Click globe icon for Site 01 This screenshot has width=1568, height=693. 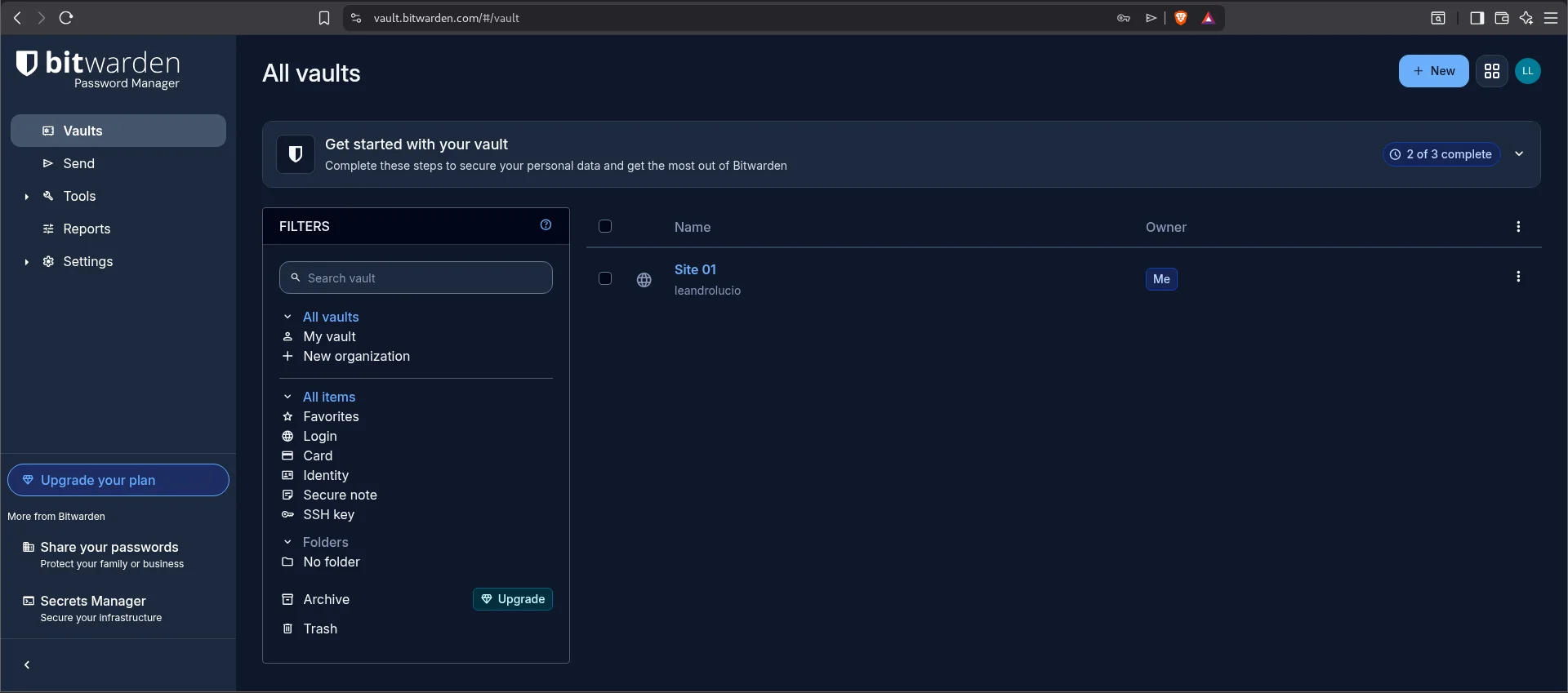click(x=644, y=280)
